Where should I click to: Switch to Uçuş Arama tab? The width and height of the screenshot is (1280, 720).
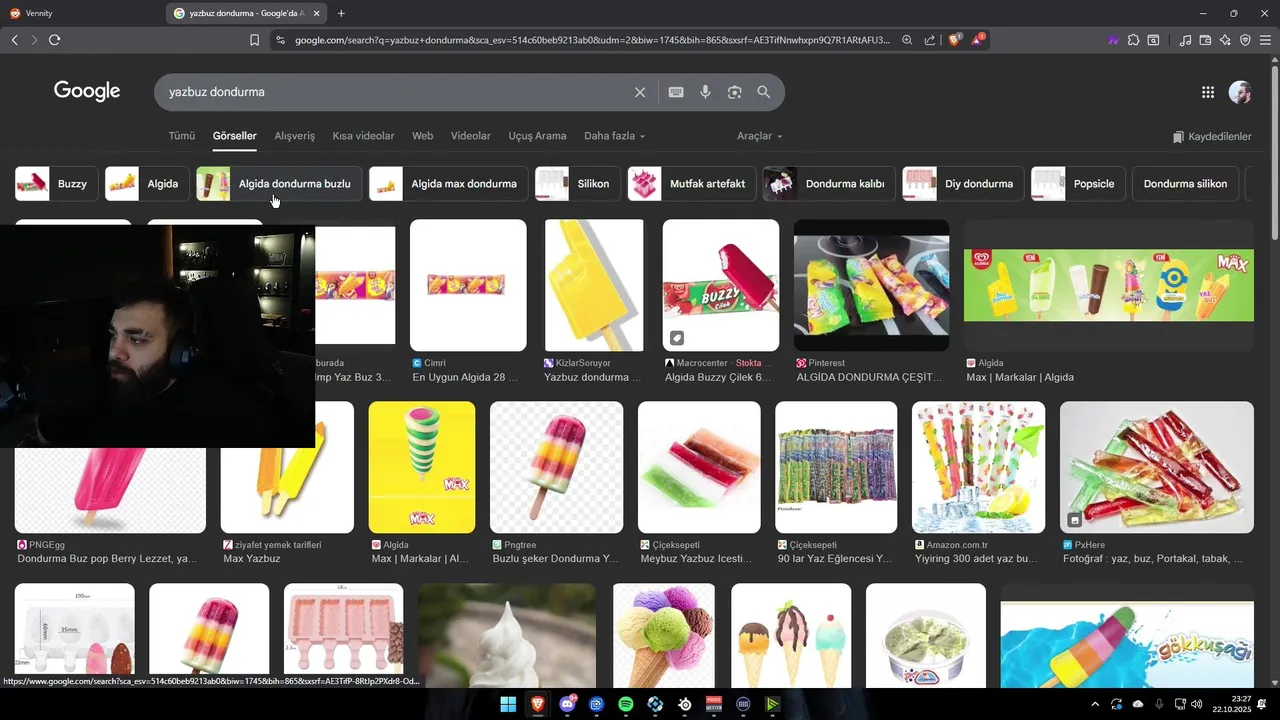pyautogui.click(x=537, y=136)
